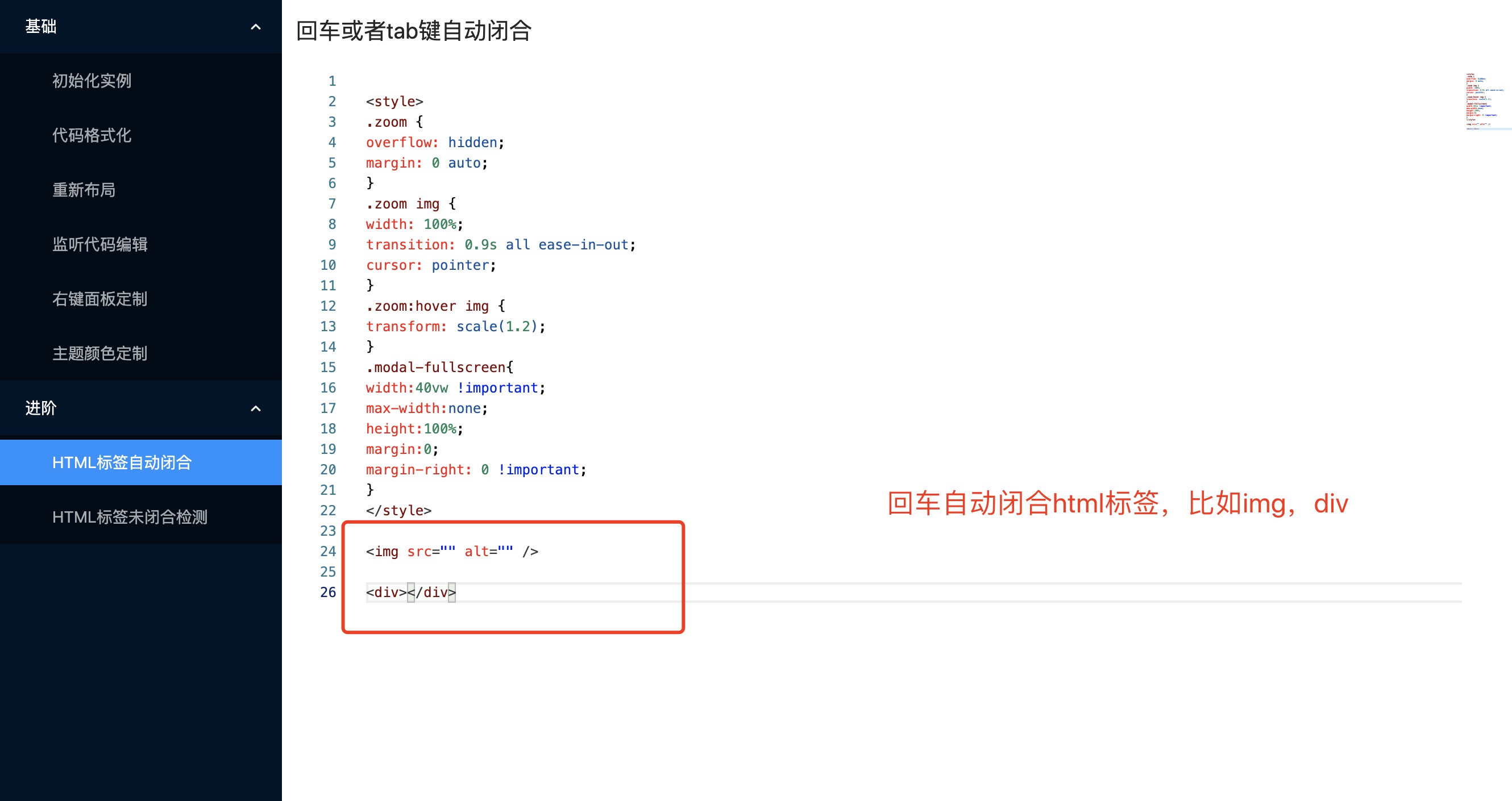Screen dimensions: 1512x801
Task: Collapse the 进阶 menu section chevron
Action: click(255, 408)
